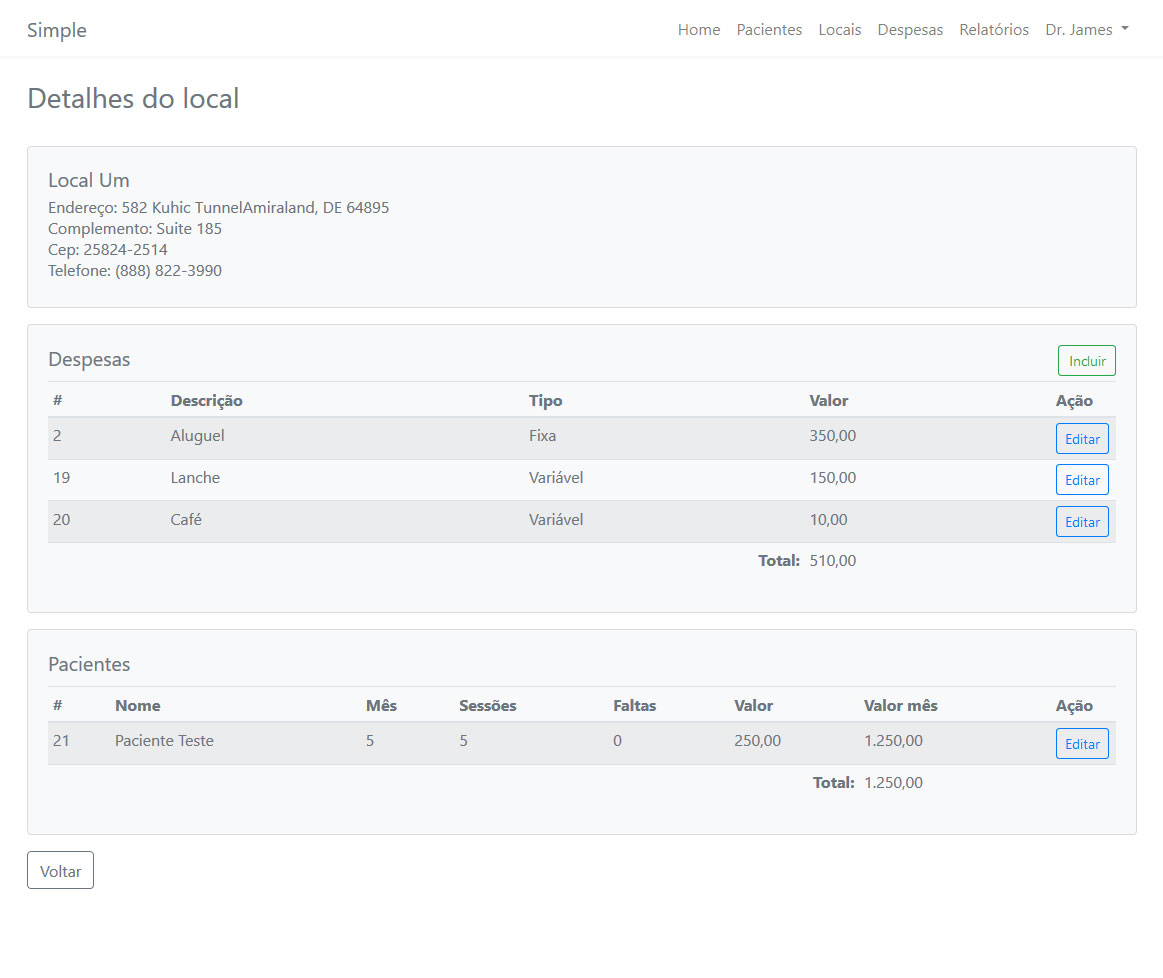The height and width of the screenshot is (978, 1163).
Task: Open Pacientes in the top navigation
Action: 769,30
